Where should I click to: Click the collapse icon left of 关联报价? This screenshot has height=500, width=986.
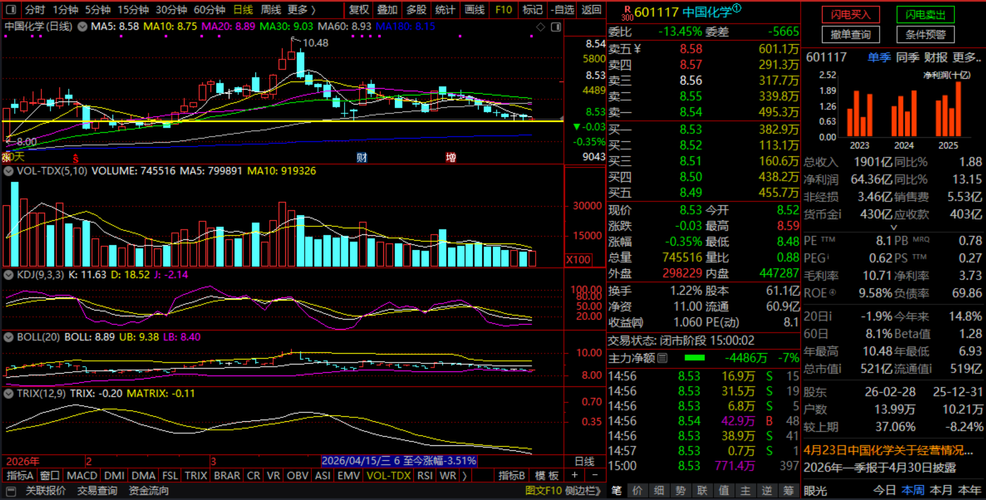13,491
